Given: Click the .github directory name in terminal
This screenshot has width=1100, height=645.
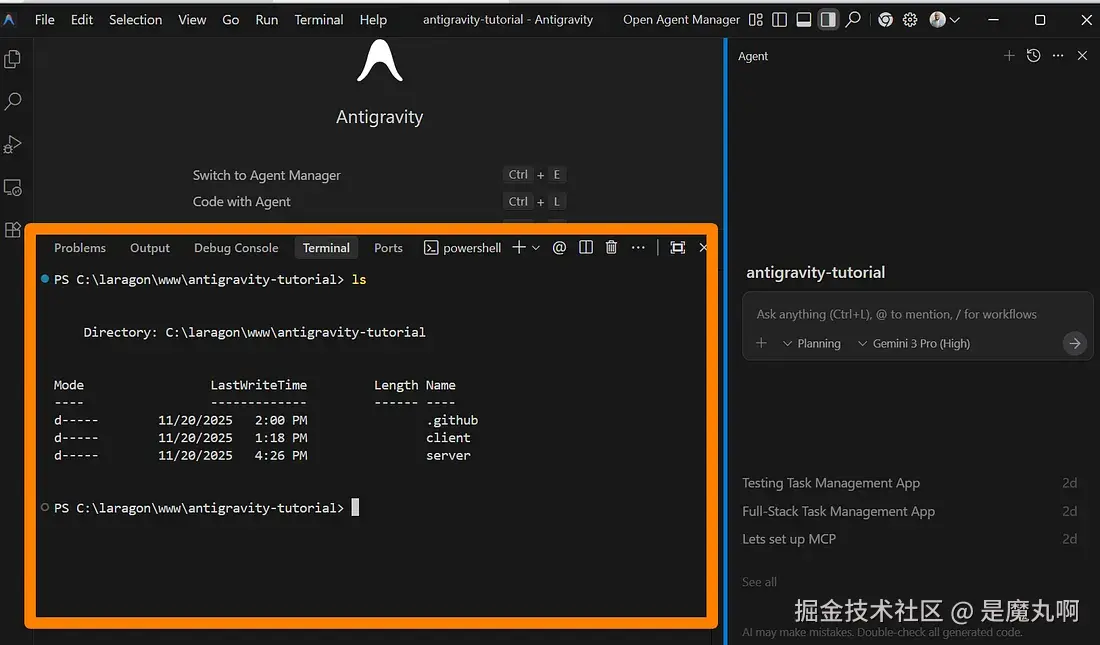Looking at the screenshot, I should (x=452, y=420).
